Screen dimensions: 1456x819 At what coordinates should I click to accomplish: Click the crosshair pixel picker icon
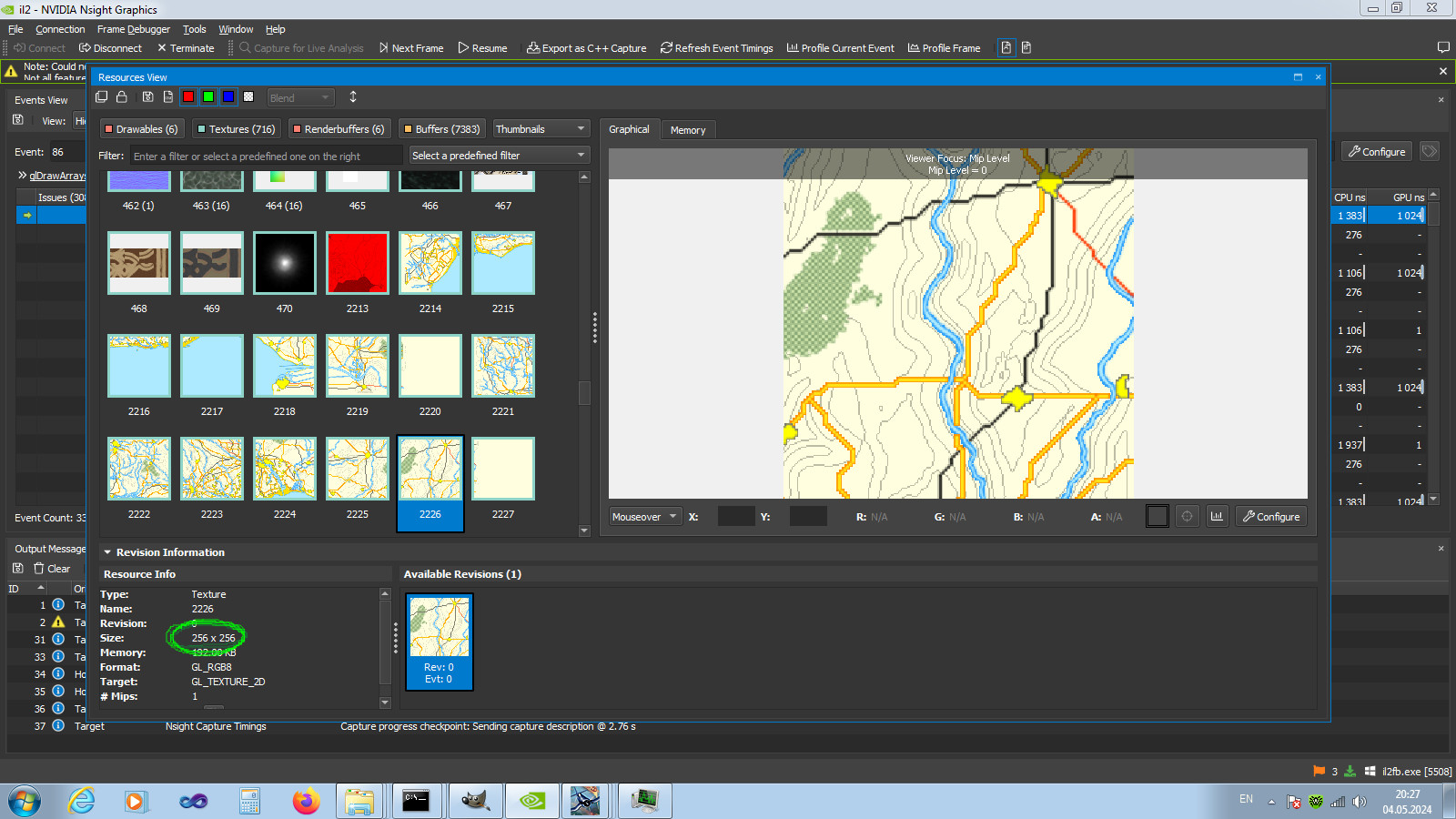point(1188,517)
